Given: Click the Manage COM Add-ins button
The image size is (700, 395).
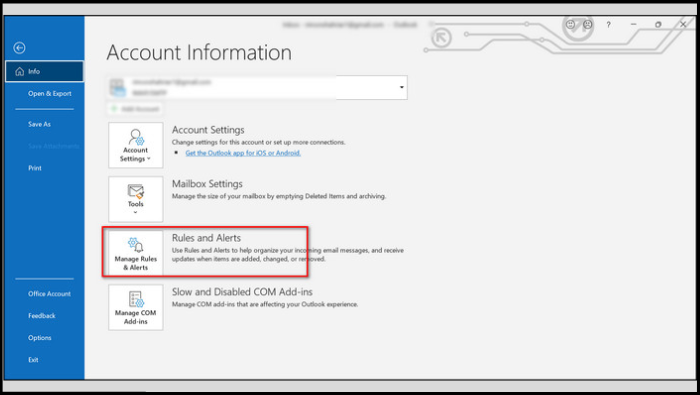Looking at the screenshot, I should click(x=136, y=308).
